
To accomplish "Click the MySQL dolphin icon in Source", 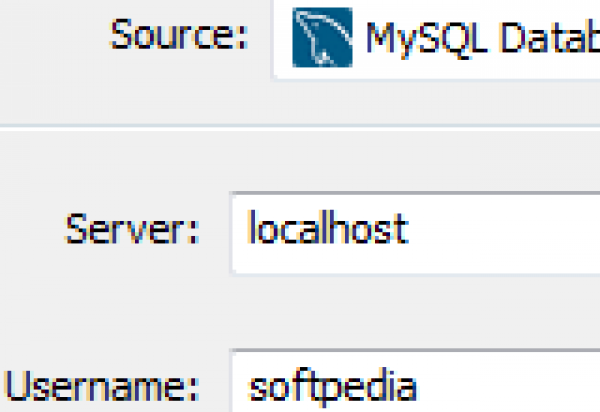I will point(322,37).
